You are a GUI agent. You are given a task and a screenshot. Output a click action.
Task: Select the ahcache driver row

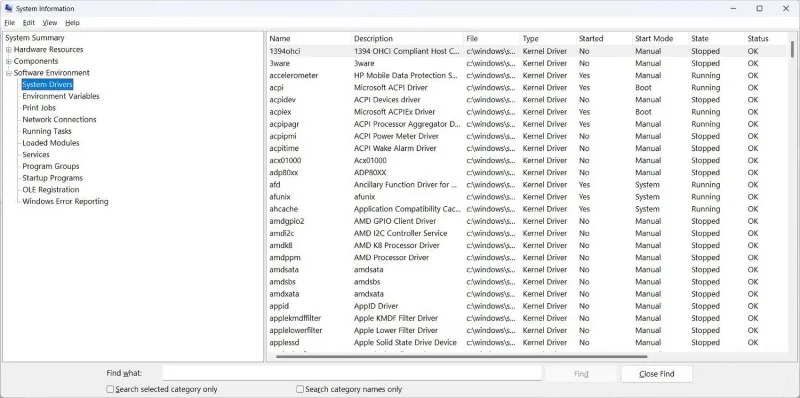(x=527, y=209)
